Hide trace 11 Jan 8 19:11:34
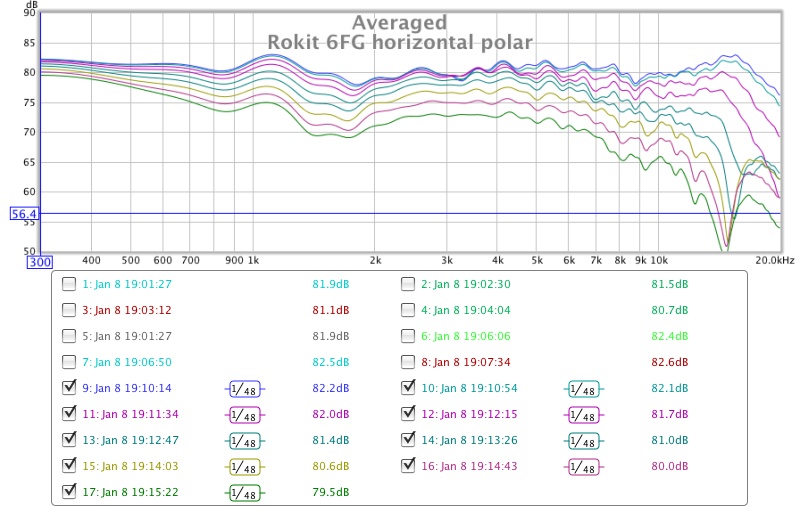This screenshot has width=800, height=507. 69,414
